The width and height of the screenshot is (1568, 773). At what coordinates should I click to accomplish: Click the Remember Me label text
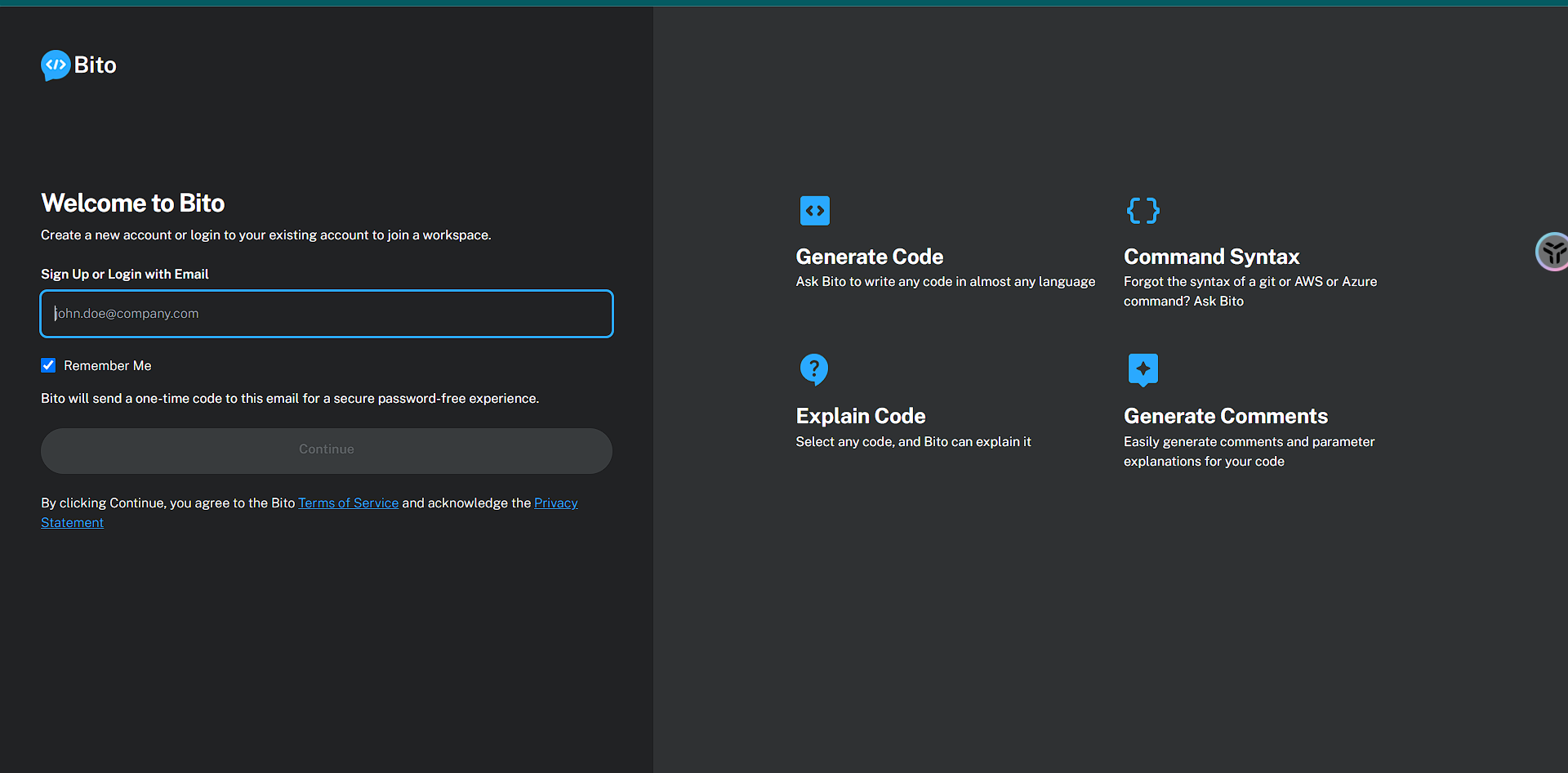coord(108,365)
